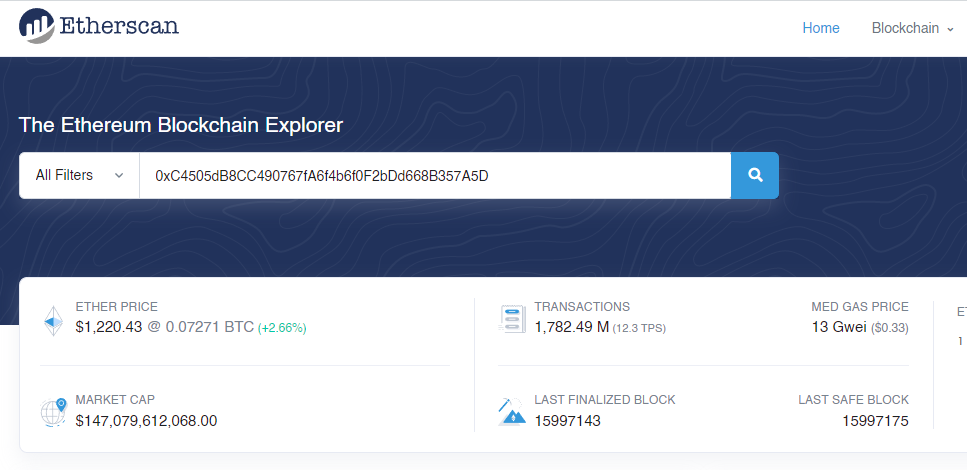
Task: Click the 13 Gwei gas price
Action: (x=839, y=328)
